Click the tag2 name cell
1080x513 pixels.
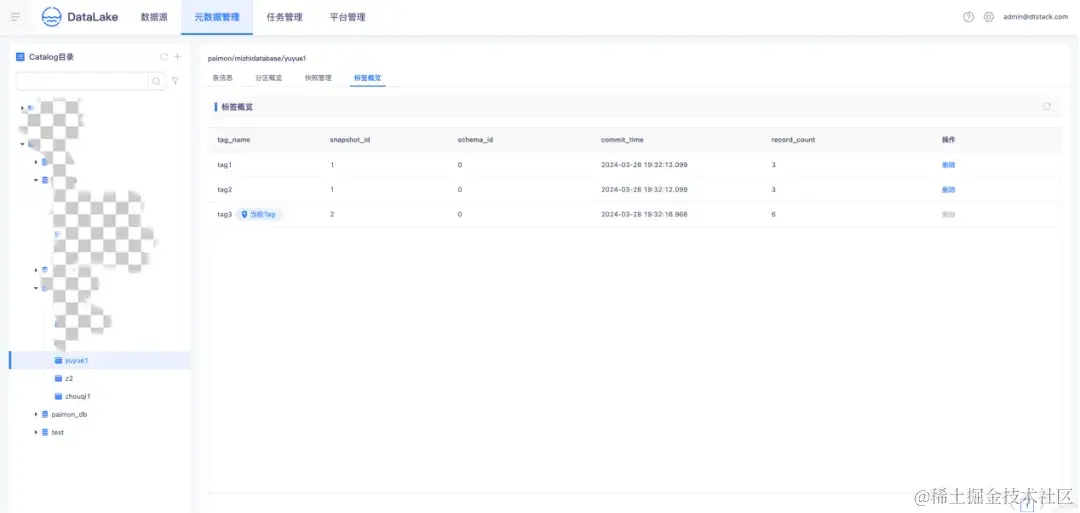[225, 189]
